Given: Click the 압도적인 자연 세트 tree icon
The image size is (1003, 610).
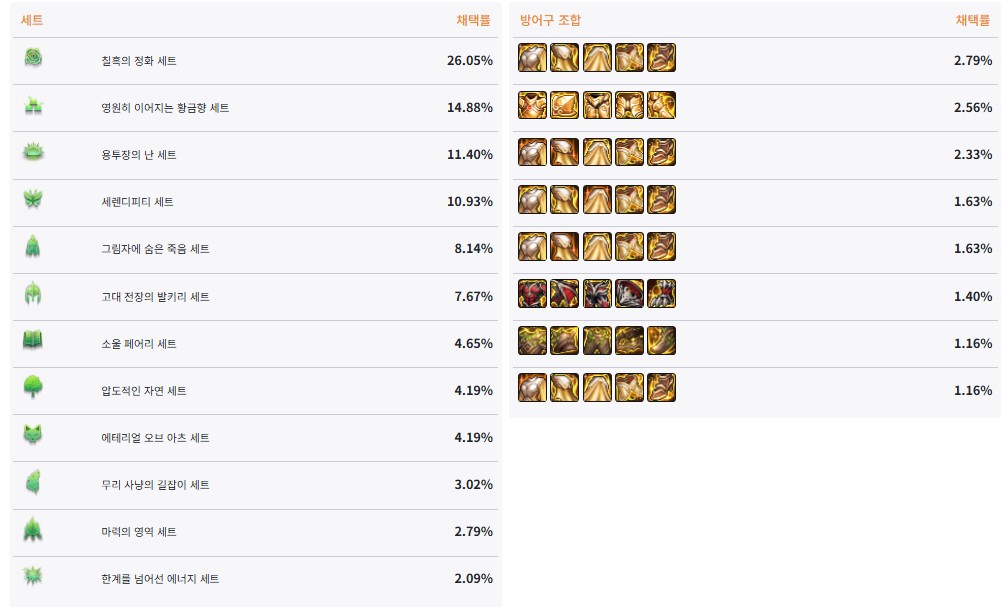Looking at the screenshot, I should [33, 388].
